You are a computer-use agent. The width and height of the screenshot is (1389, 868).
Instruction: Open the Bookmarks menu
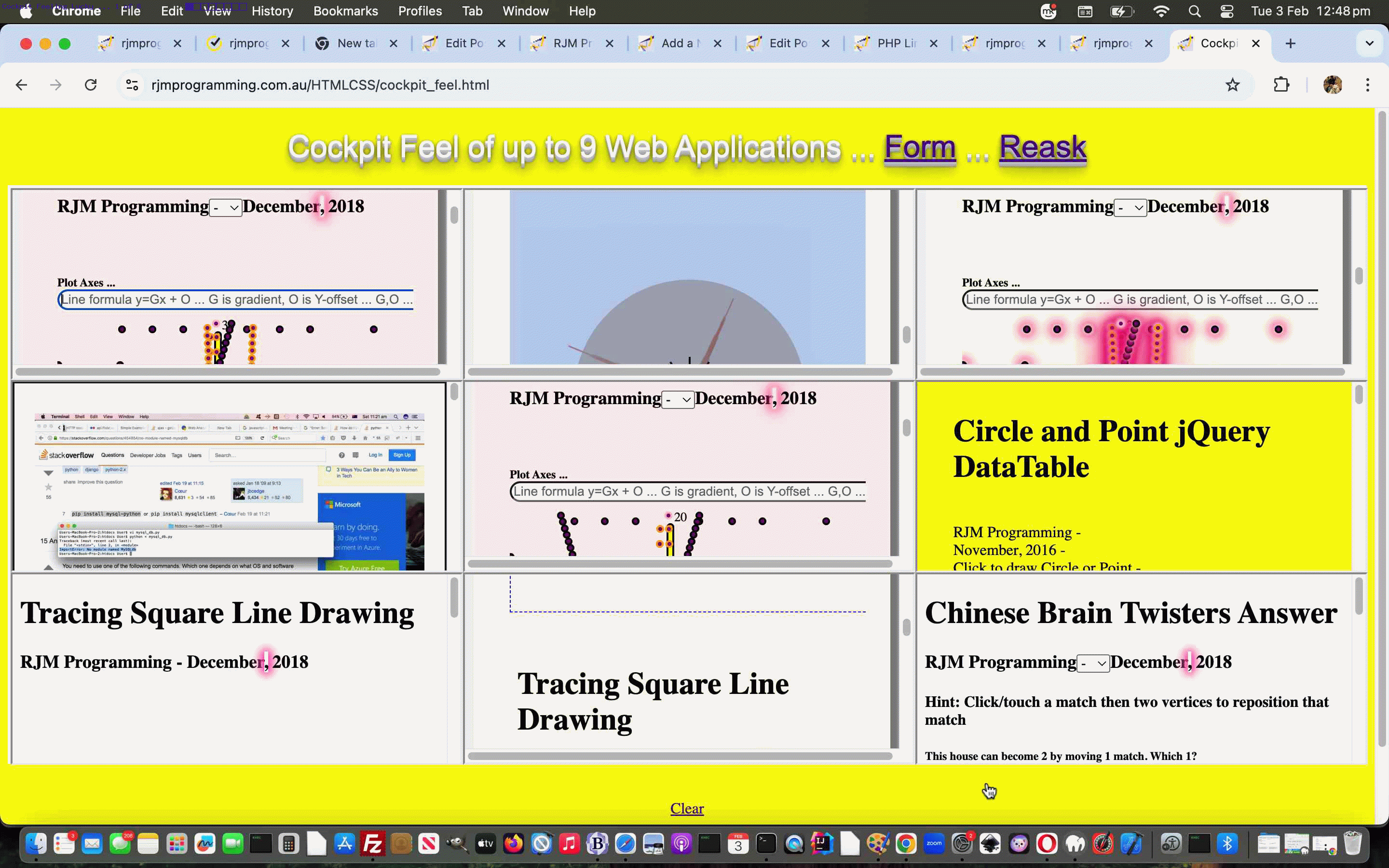point(345,11)
